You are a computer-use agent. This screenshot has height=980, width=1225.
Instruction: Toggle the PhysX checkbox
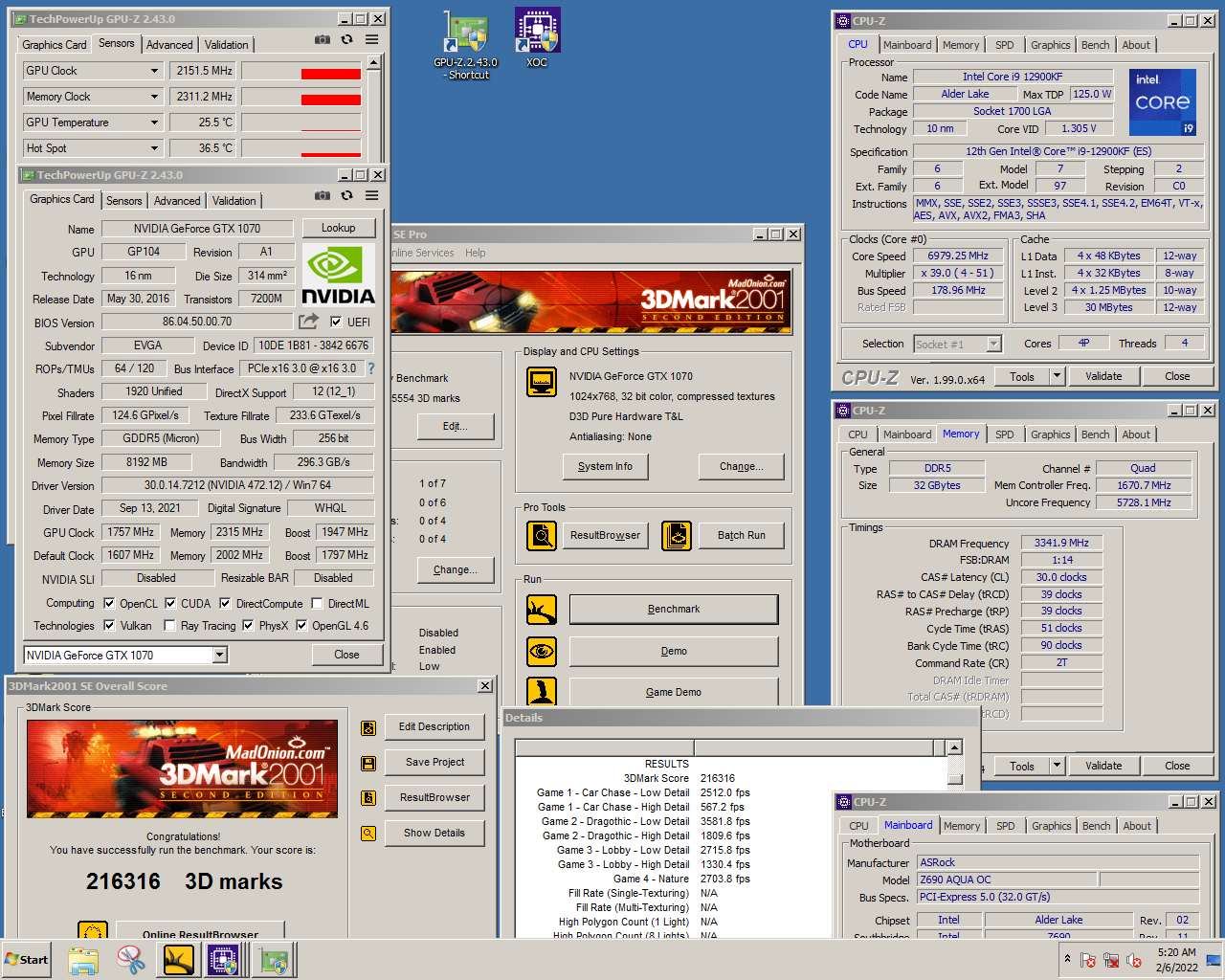point(248,626)
